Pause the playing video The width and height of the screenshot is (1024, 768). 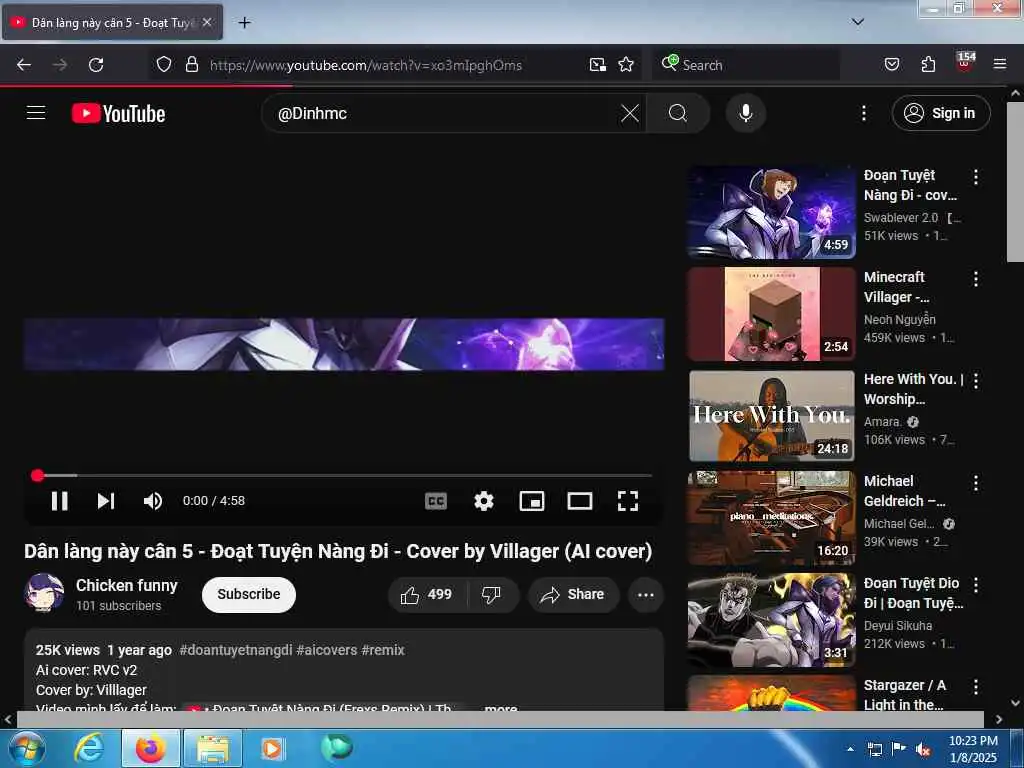[x=59, y=501]
